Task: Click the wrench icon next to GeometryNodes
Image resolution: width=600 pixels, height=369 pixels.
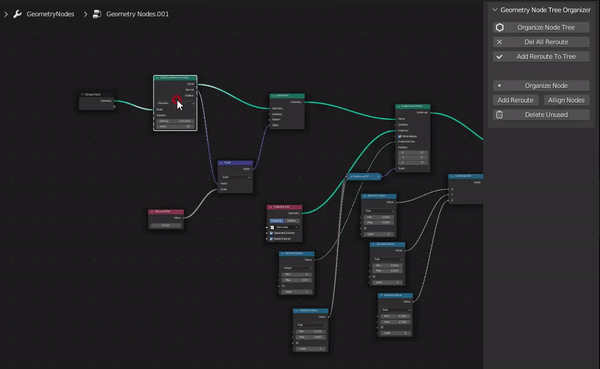Action: point(17,14)
